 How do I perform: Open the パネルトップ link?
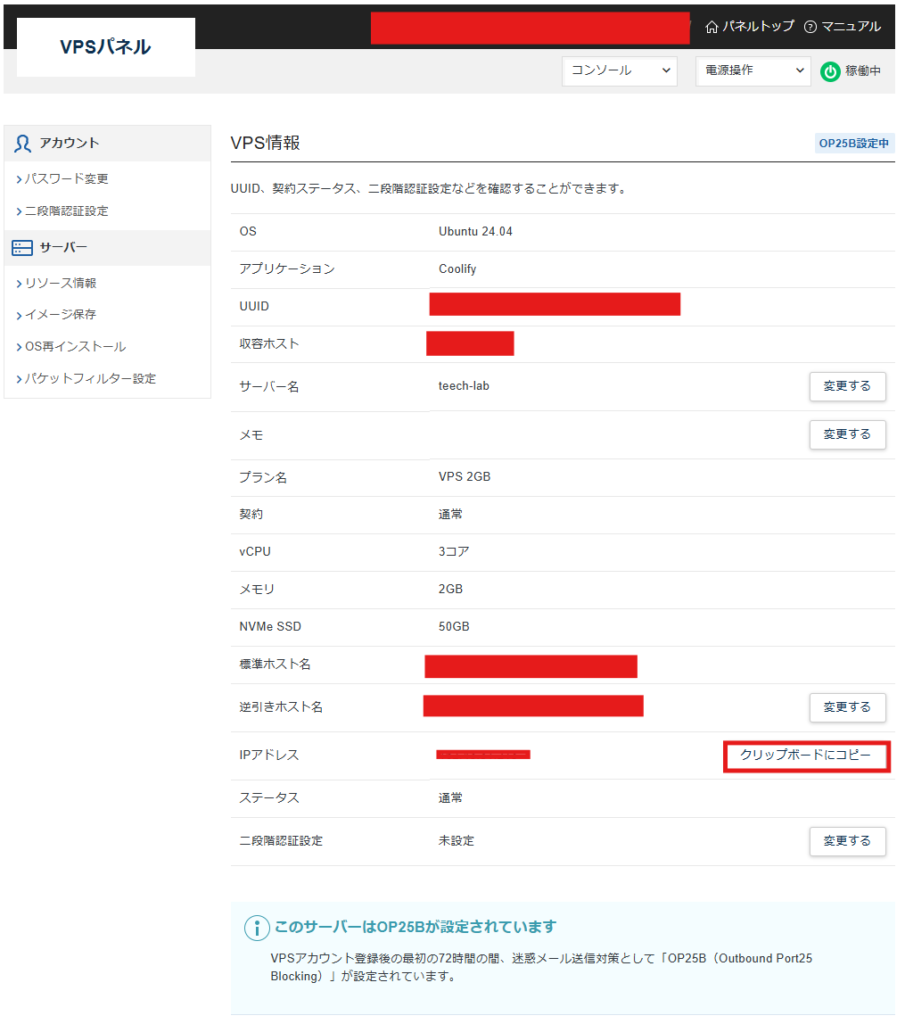(x=757, y=26)
